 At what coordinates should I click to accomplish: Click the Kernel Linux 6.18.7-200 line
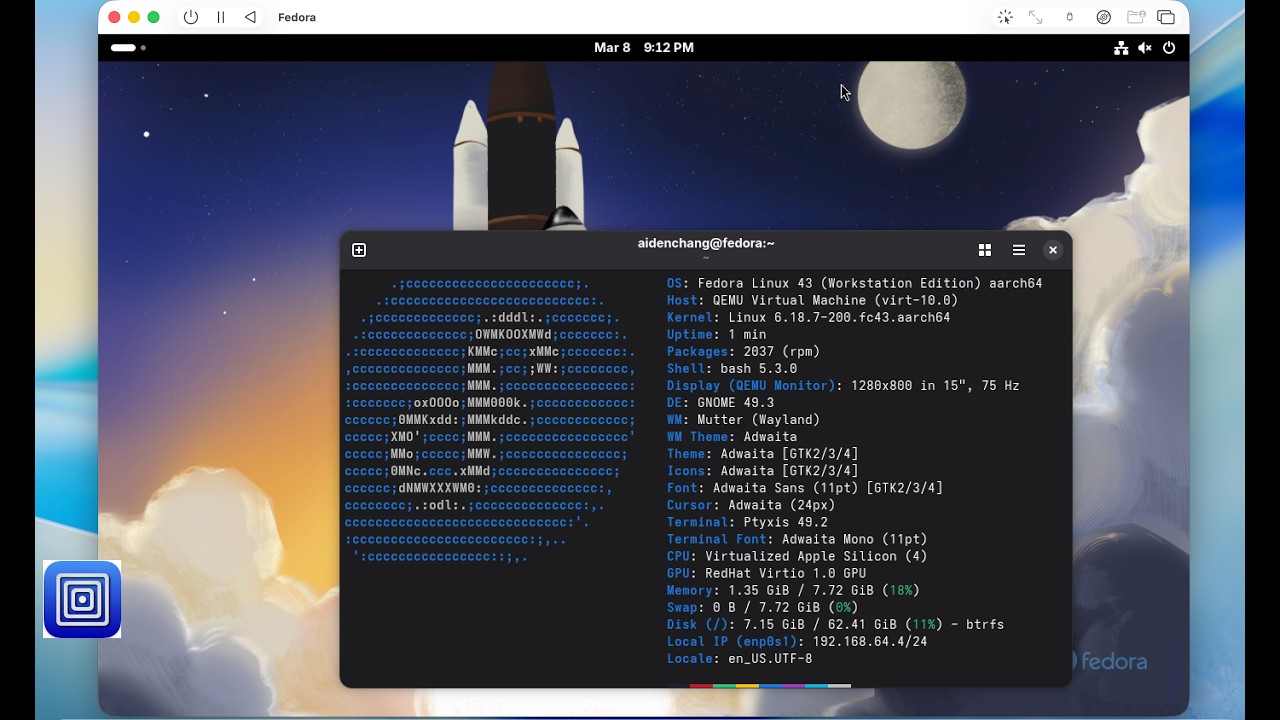(809, 317)
